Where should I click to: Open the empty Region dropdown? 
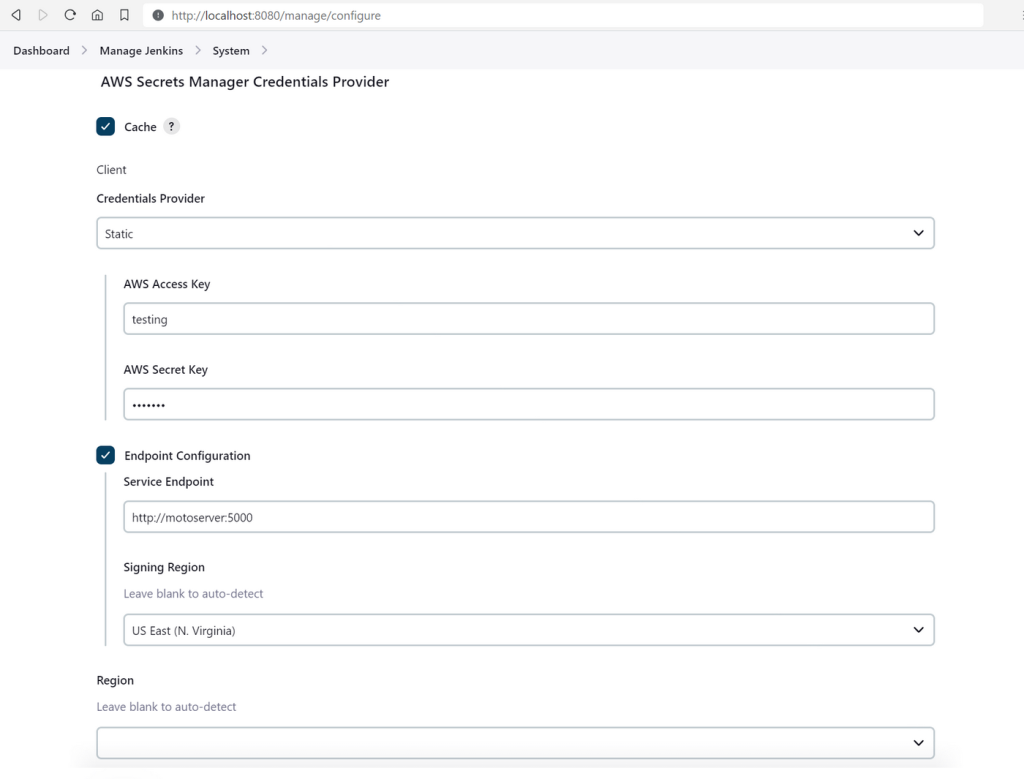515,743
